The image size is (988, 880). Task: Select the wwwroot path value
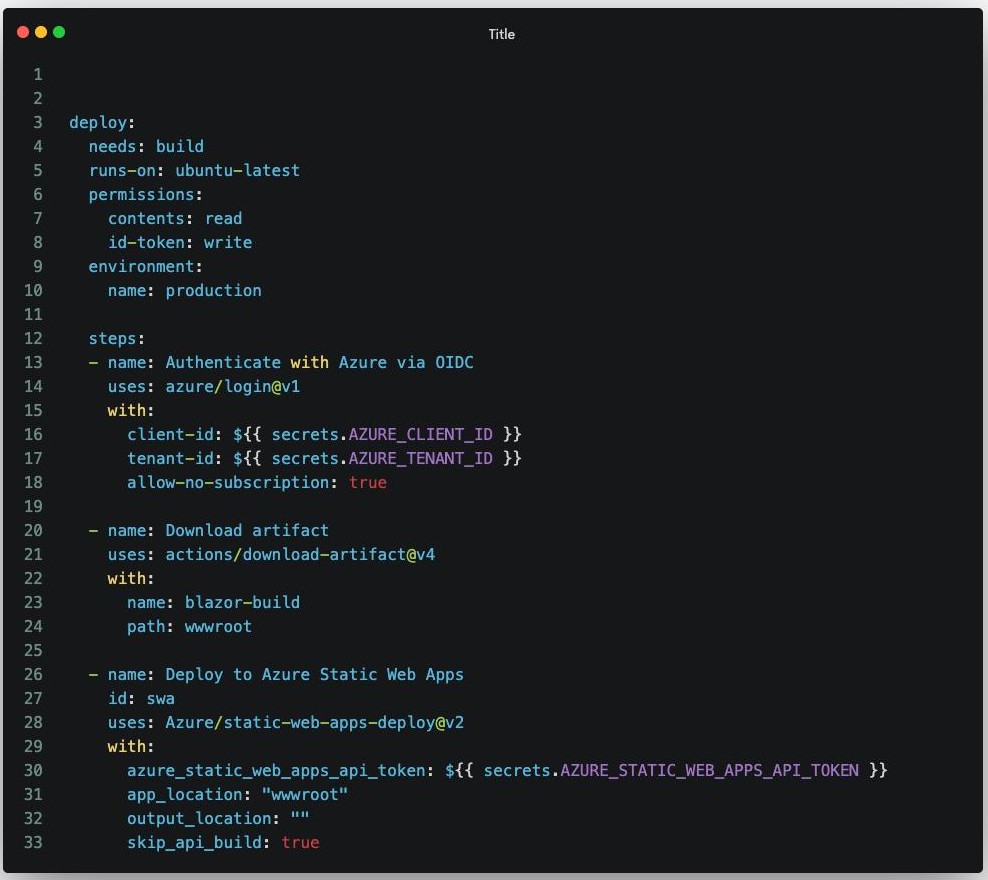click(x=218, y=626)
